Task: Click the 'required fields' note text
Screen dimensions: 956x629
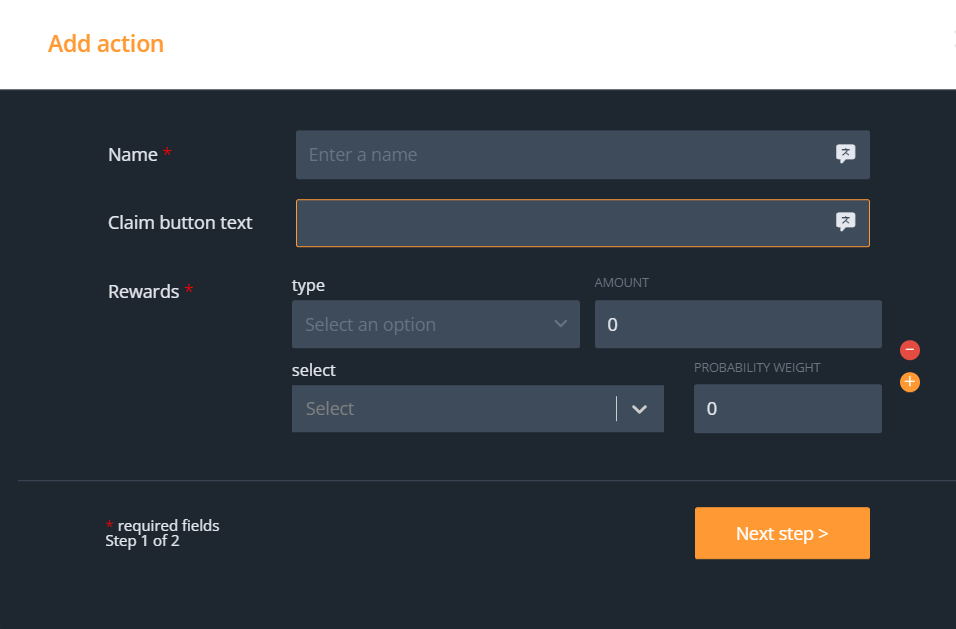Action: tap(168, 526)
